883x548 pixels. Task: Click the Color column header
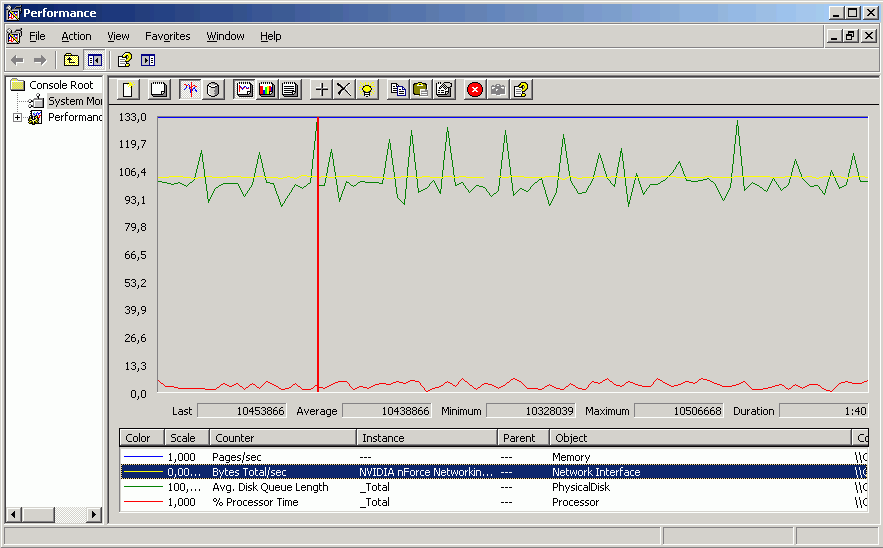(x=142, y=438)
